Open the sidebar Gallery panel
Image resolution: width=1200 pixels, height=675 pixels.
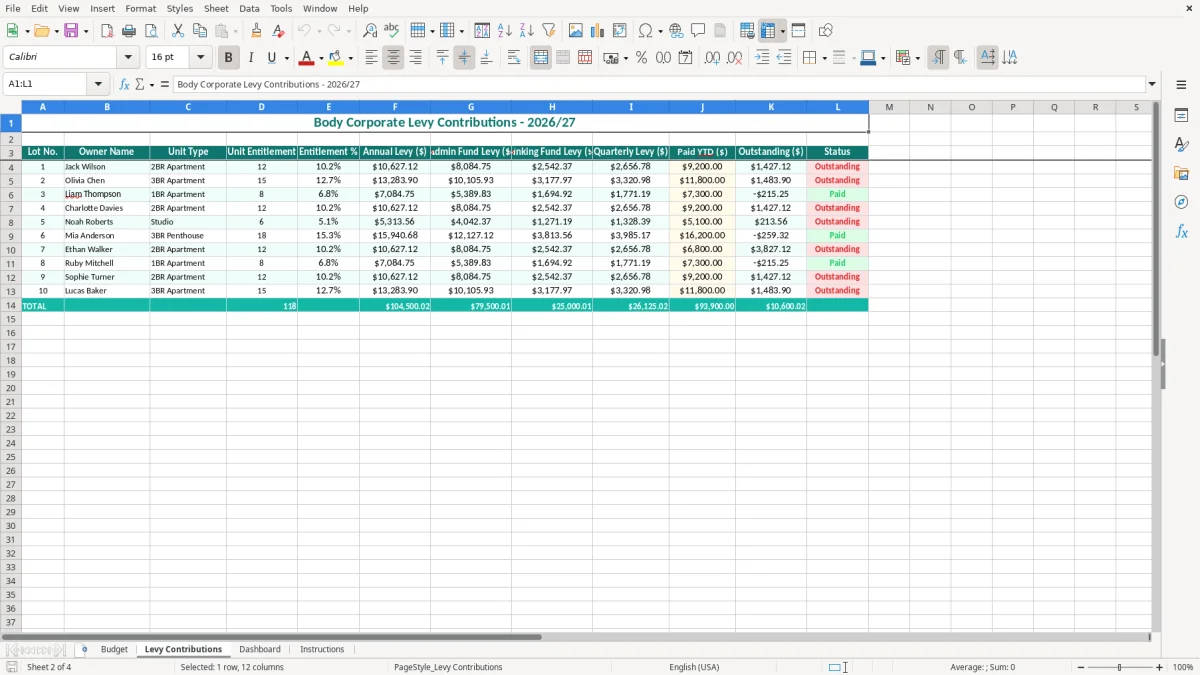[1181, 173]
